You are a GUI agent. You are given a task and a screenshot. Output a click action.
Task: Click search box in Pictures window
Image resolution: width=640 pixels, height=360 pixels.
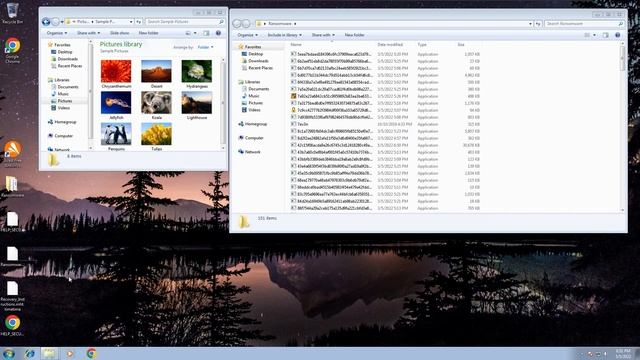(185, 22)
